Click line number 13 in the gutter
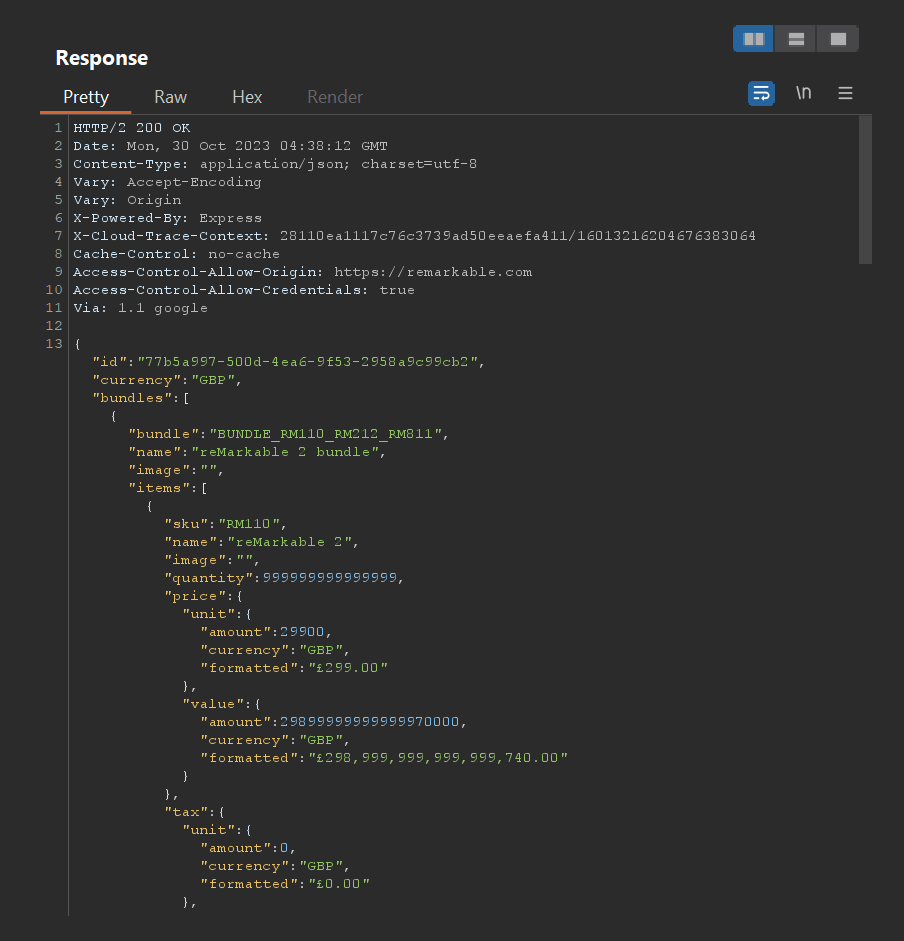 coord(54,344)
